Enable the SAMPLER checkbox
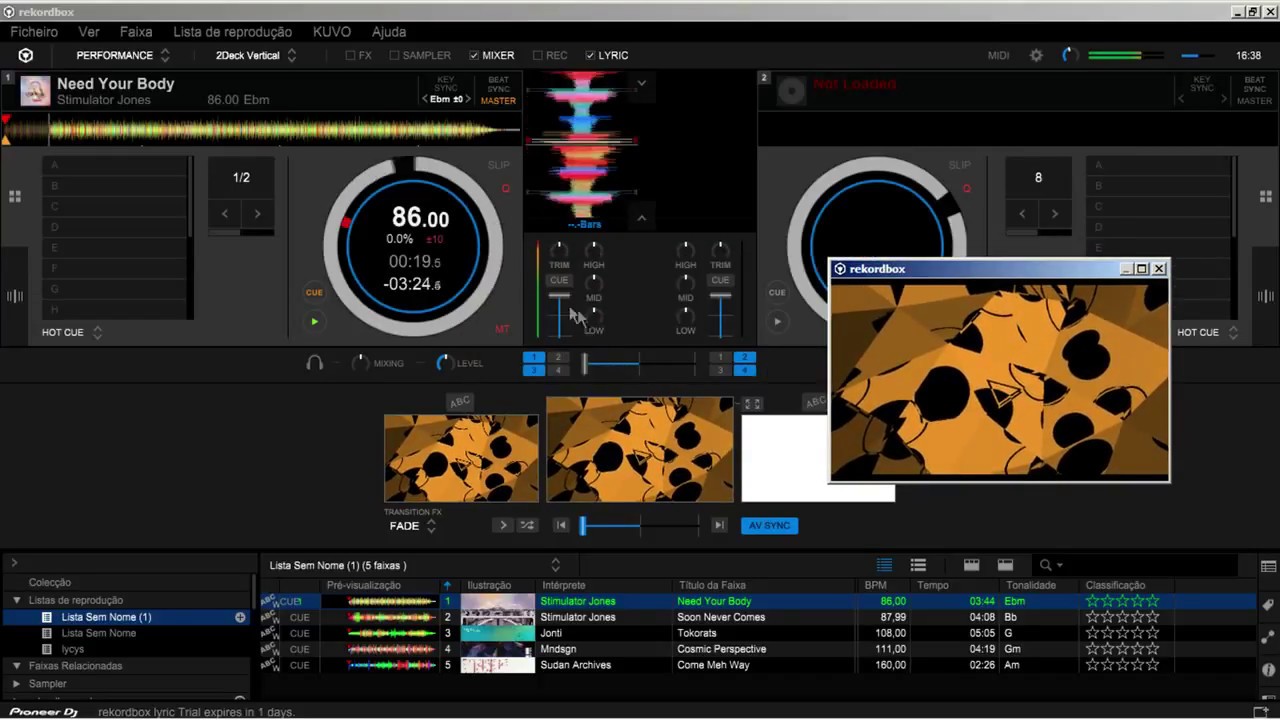This screenshot has width=1280, height=720. click(x=394, y=56)
